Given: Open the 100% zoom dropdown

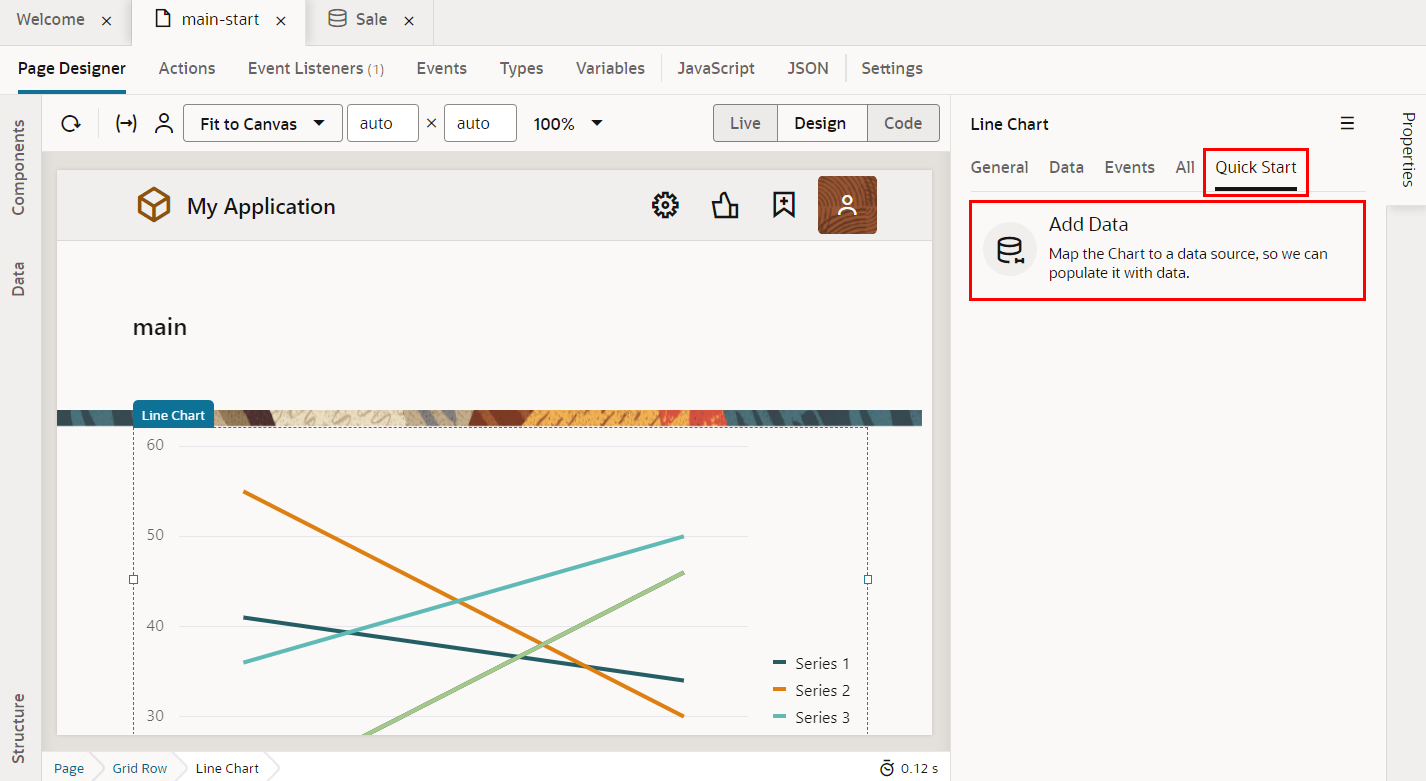Looking at the screenshot, I should [x=568, y=124].
